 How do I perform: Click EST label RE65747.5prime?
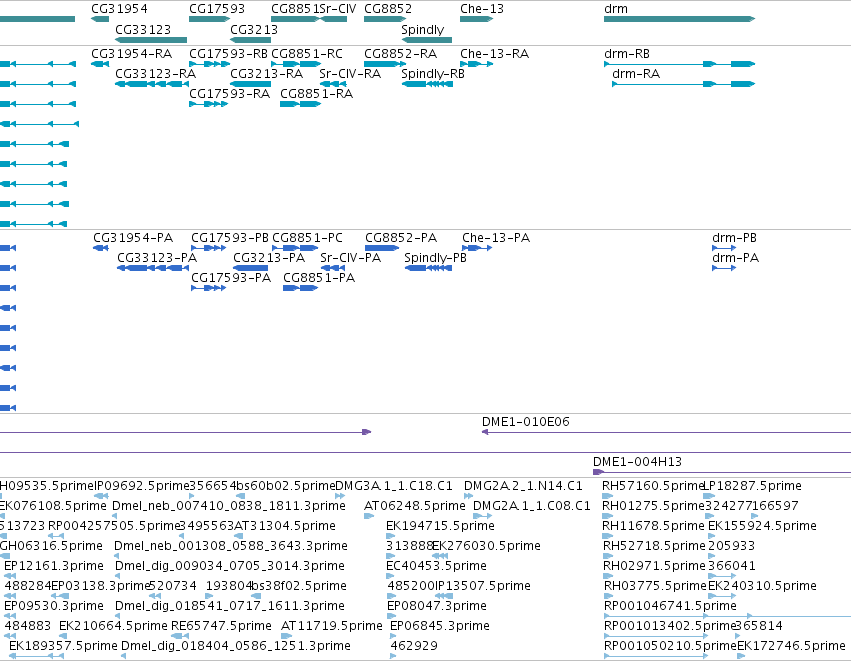(x=221, y=626)
